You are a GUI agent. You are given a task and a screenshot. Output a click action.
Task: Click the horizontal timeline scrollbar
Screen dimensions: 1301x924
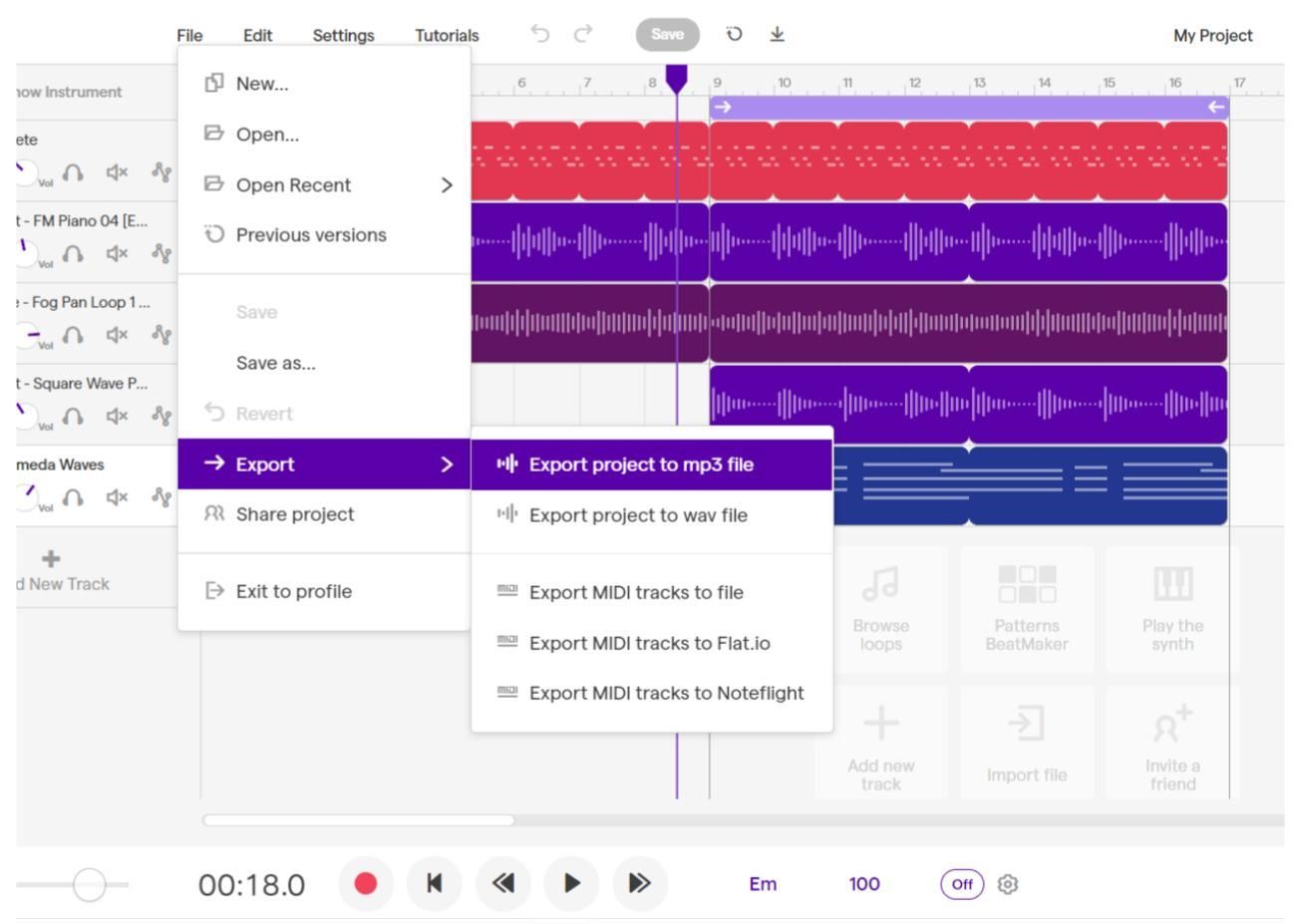[359, 819]
